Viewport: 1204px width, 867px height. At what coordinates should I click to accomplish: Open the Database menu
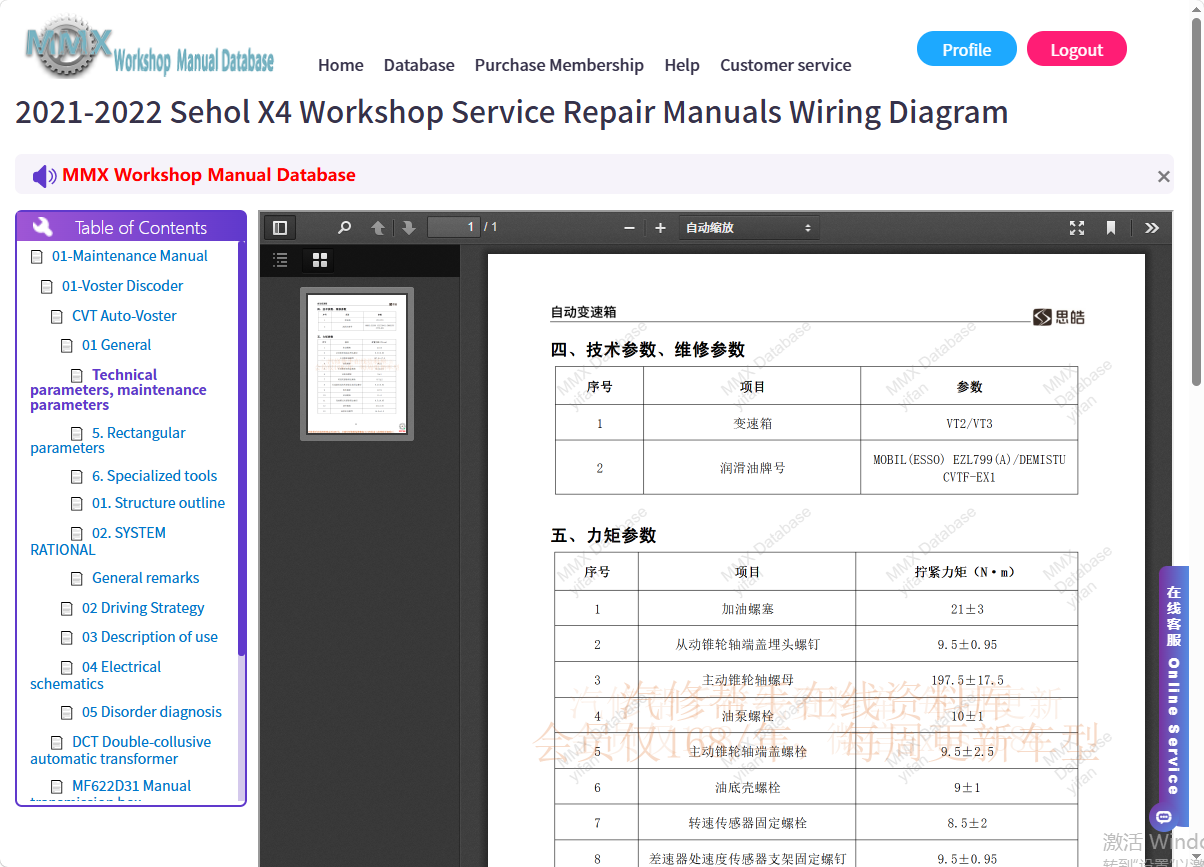pyautogui.click(x=419, y=65)
